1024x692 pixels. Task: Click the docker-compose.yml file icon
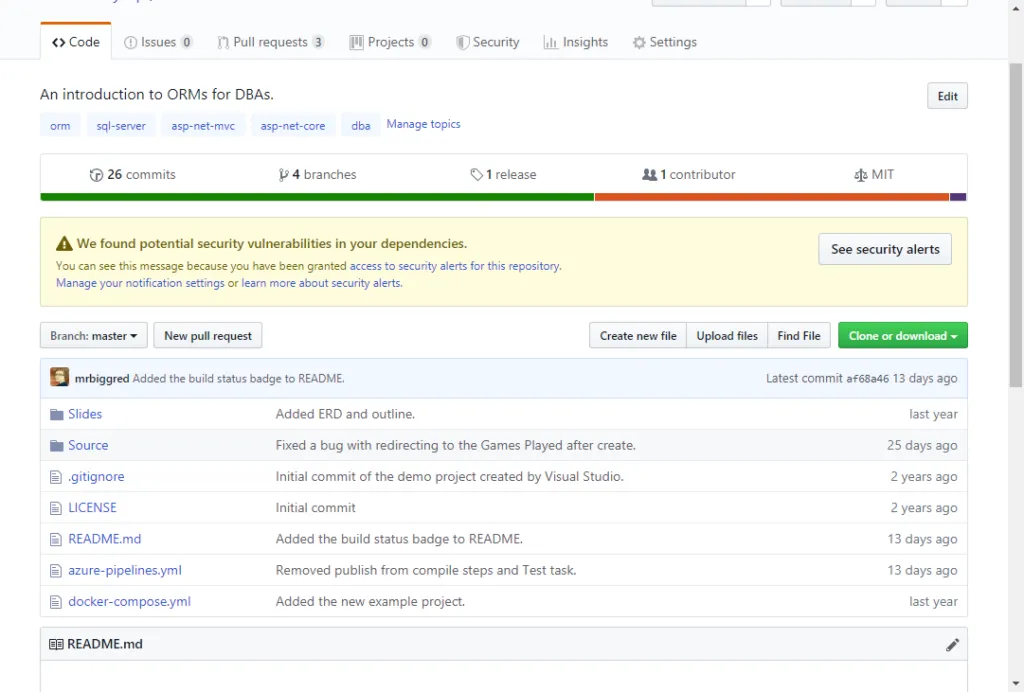(56, 603)
